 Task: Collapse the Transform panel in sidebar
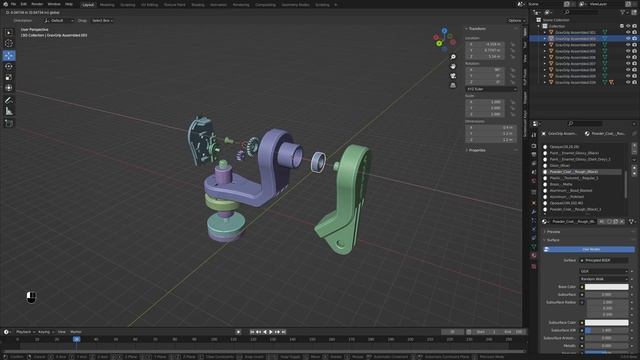467,29
